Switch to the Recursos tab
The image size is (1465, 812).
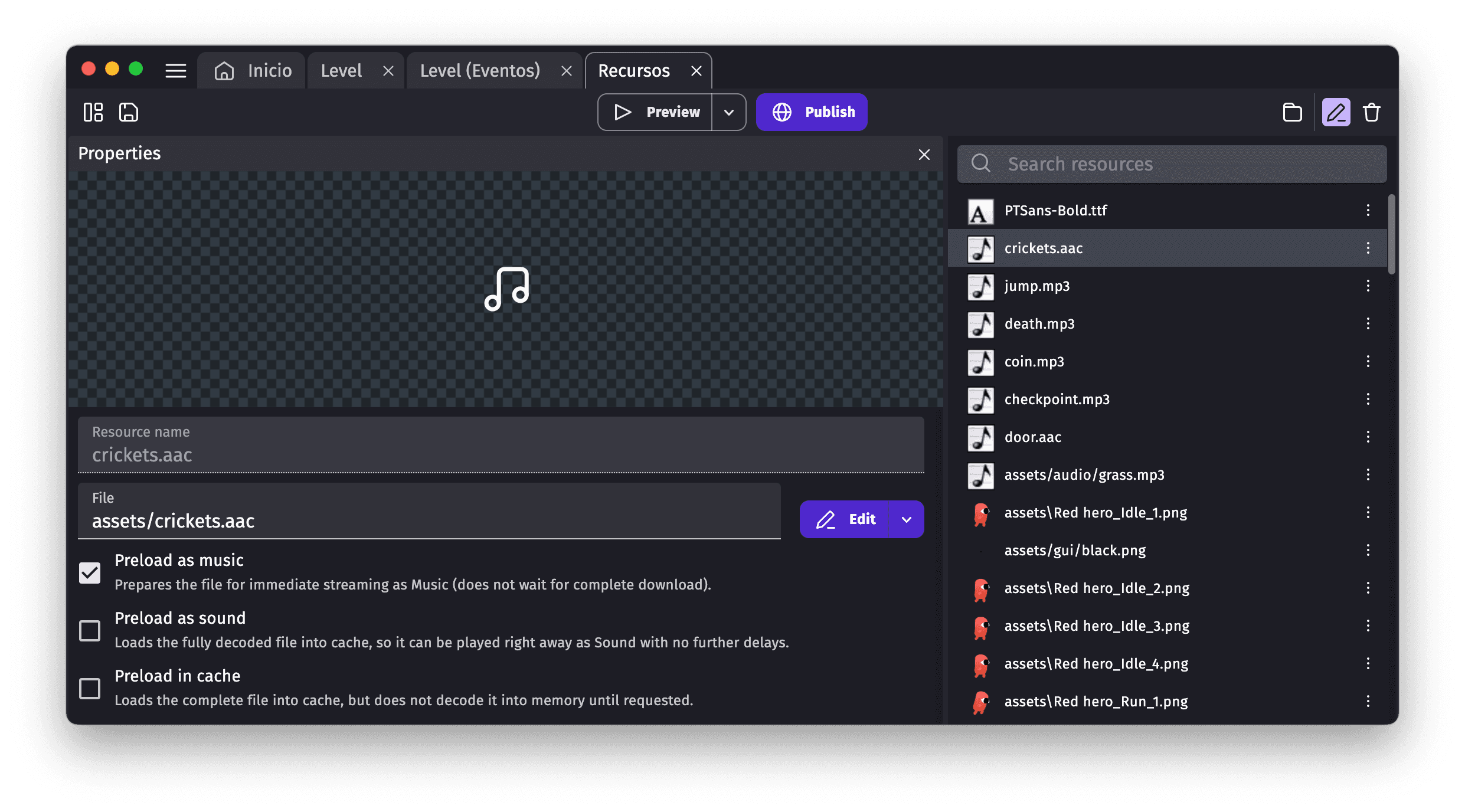click(x=633, y=70)
